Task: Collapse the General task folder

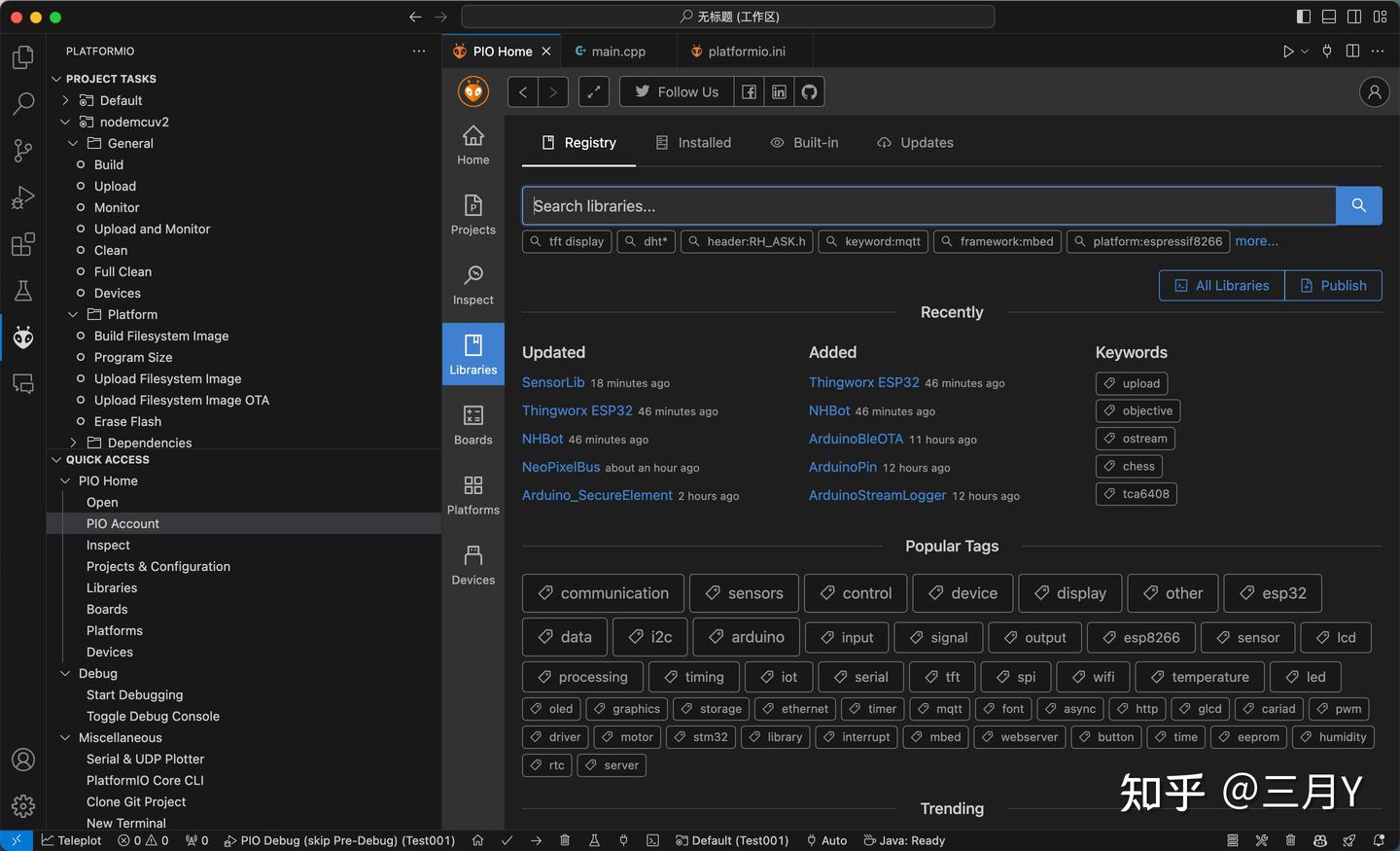Action: pos(72,143)
